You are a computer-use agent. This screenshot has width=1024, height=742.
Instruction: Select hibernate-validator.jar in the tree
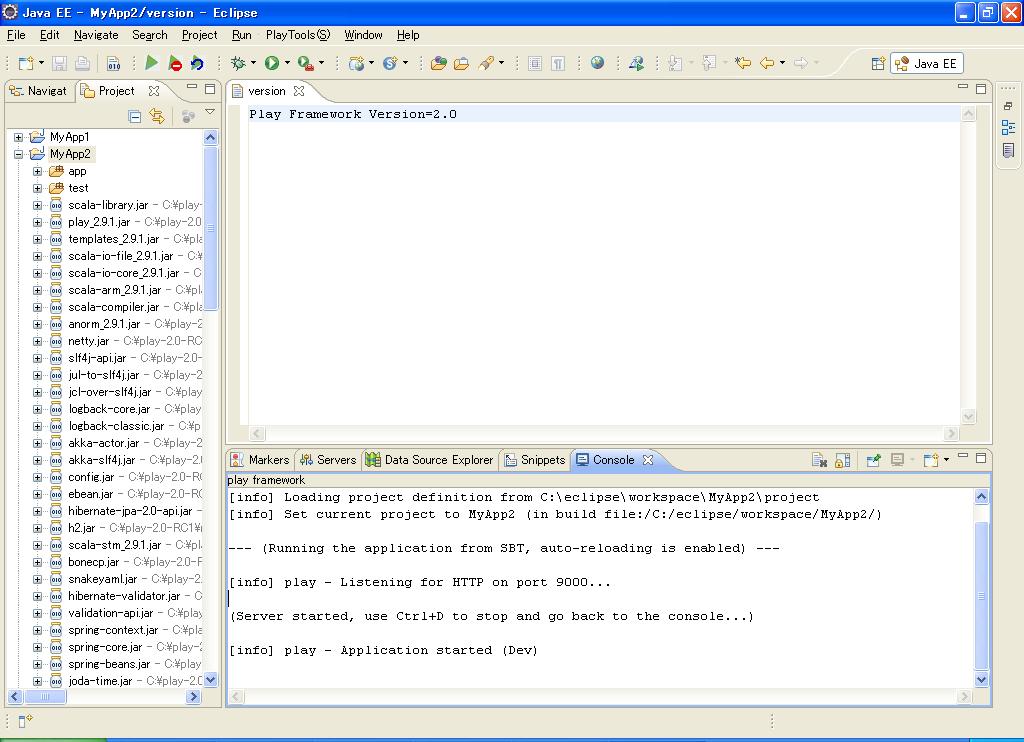click(x=123, y=596)
